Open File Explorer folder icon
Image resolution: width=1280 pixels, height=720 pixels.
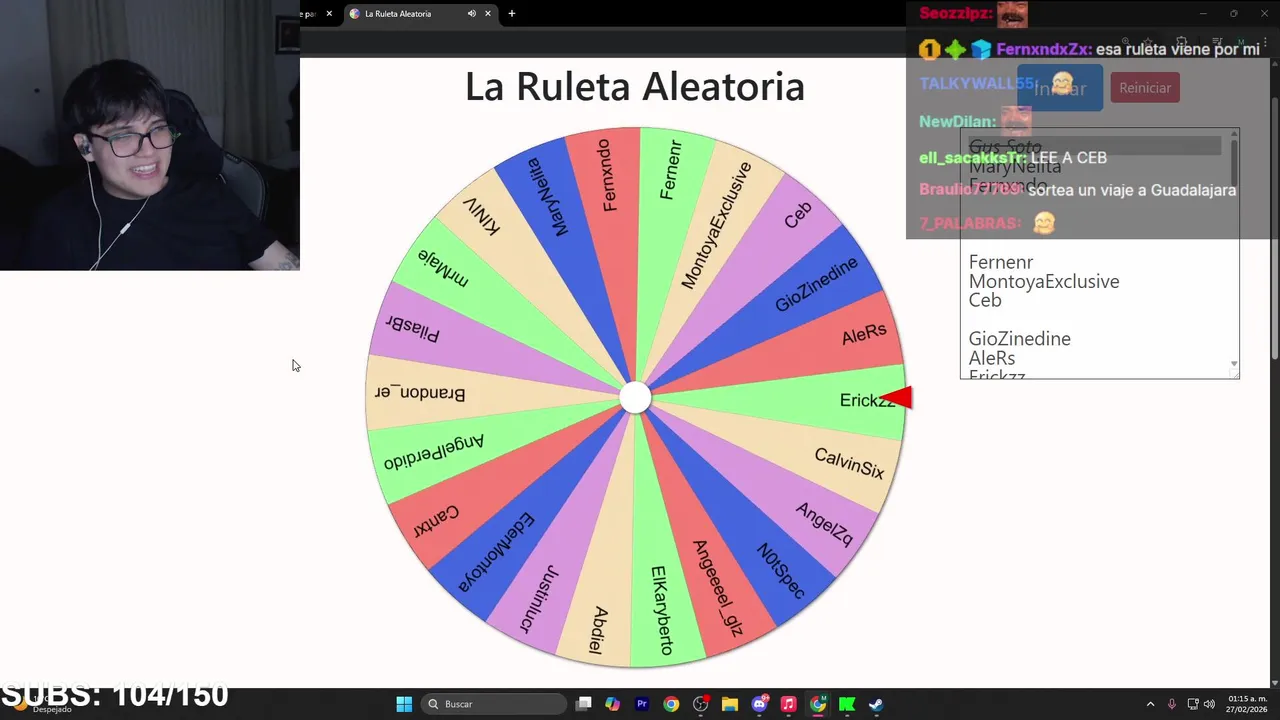click(x=730, y=704)
